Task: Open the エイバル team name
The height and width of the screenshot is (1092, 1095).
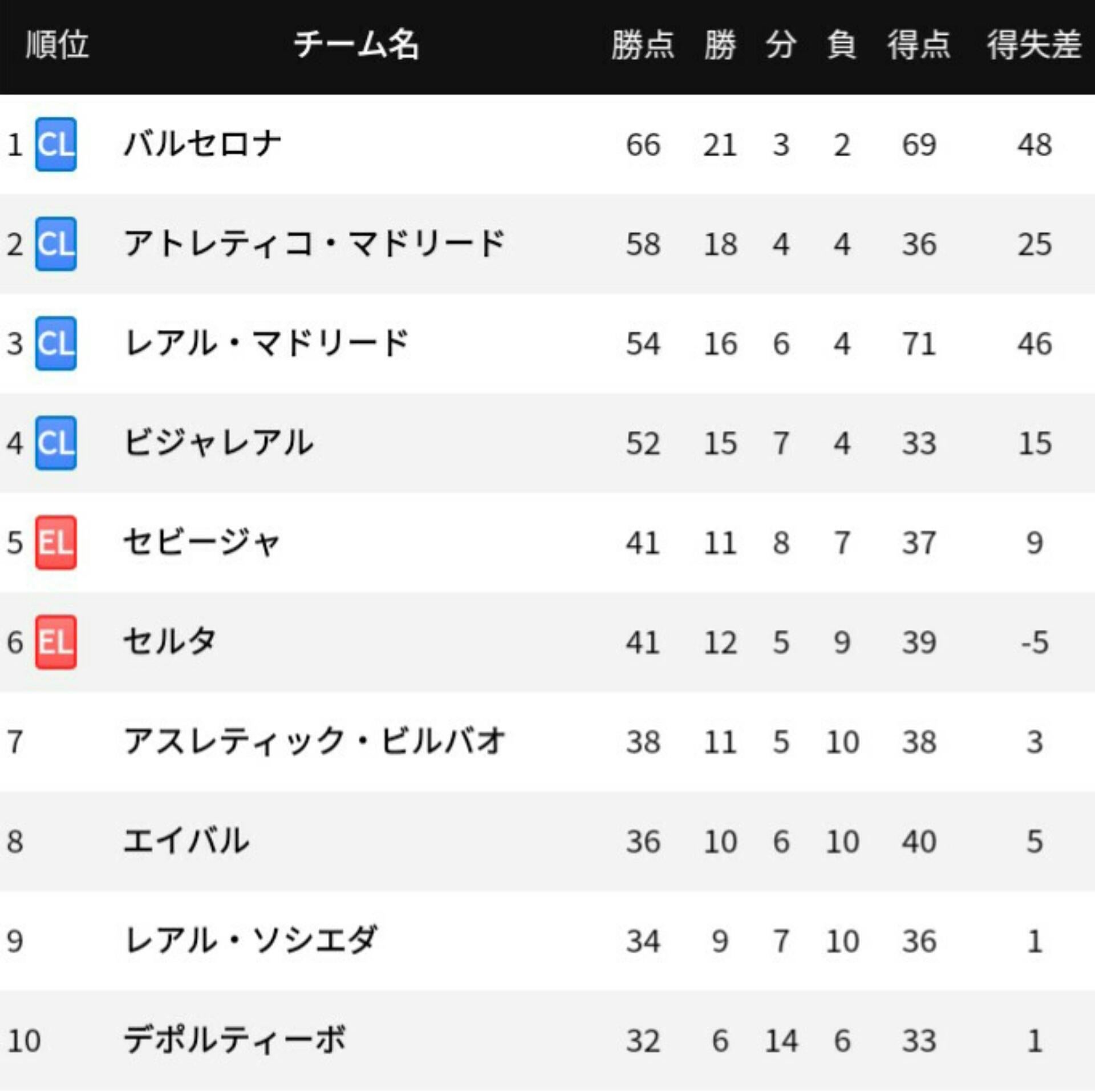Action: 187,842
